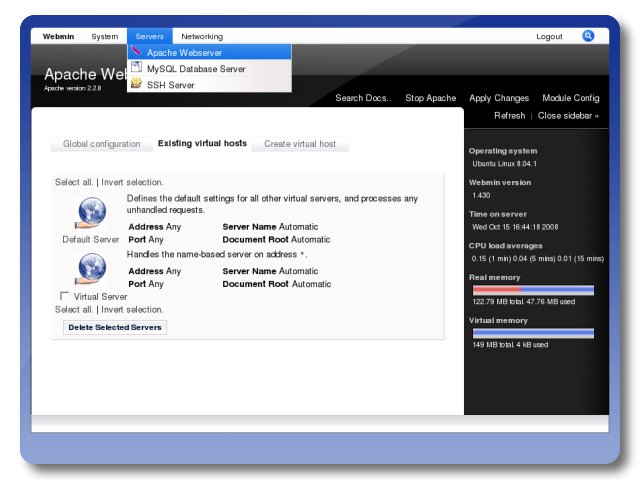Collapse the Servers dropdown menu

tap(149, 36)
